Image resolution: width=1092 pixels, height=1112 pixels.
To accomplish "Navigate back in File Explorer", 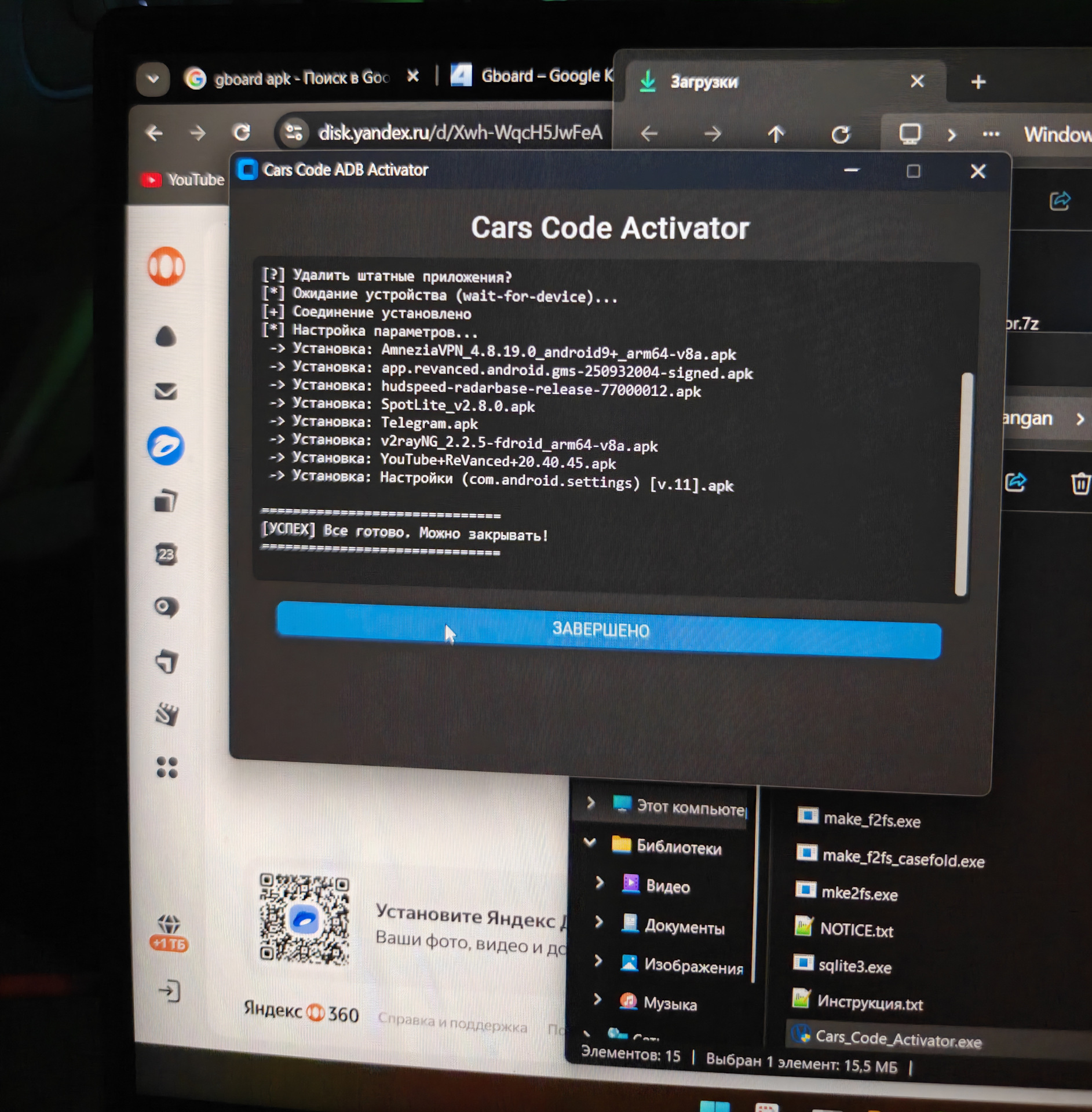I will pyautogui.click(x=649, y=134).
